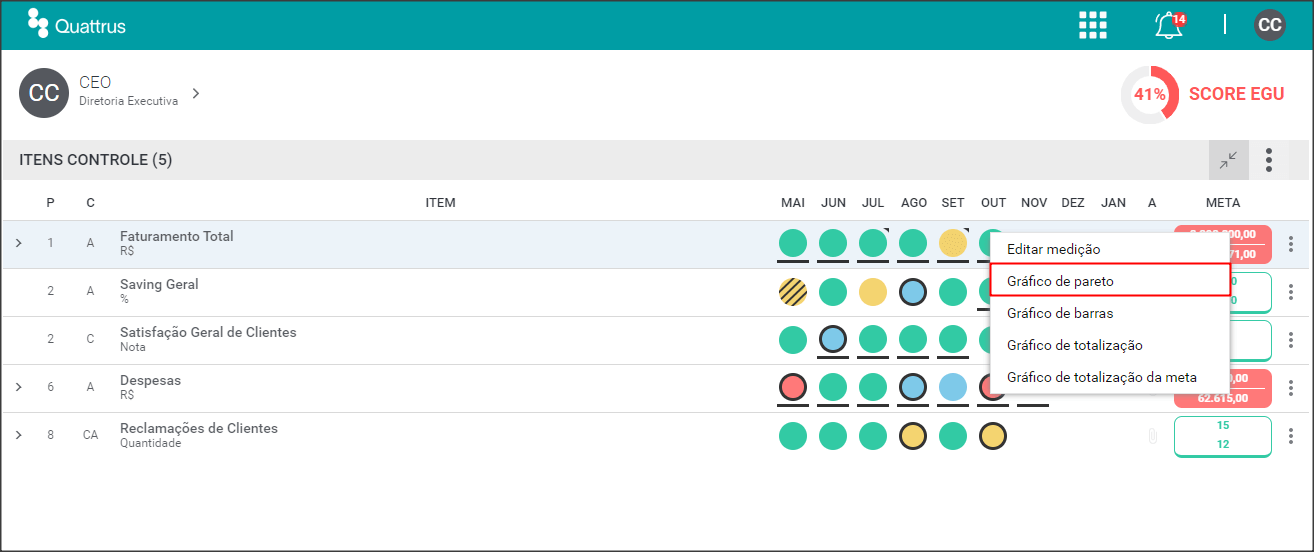The height and width of the screenshot is (552, 1314).
Task: Open Itens Controle three-dot options menu
Action: tap(1269, 160)
